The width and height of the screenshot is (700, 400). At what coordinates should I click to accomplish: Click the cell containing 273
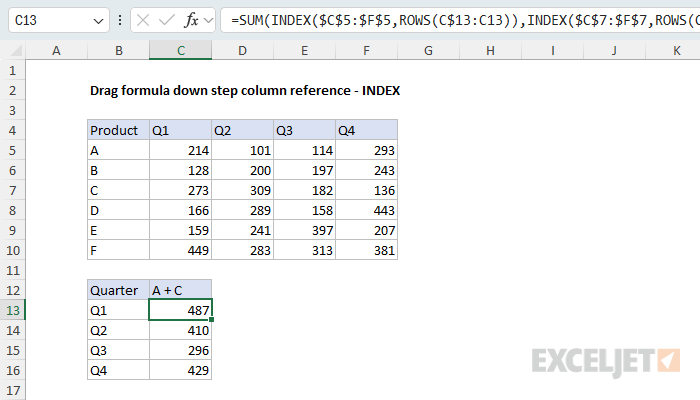tap(180, 190)
